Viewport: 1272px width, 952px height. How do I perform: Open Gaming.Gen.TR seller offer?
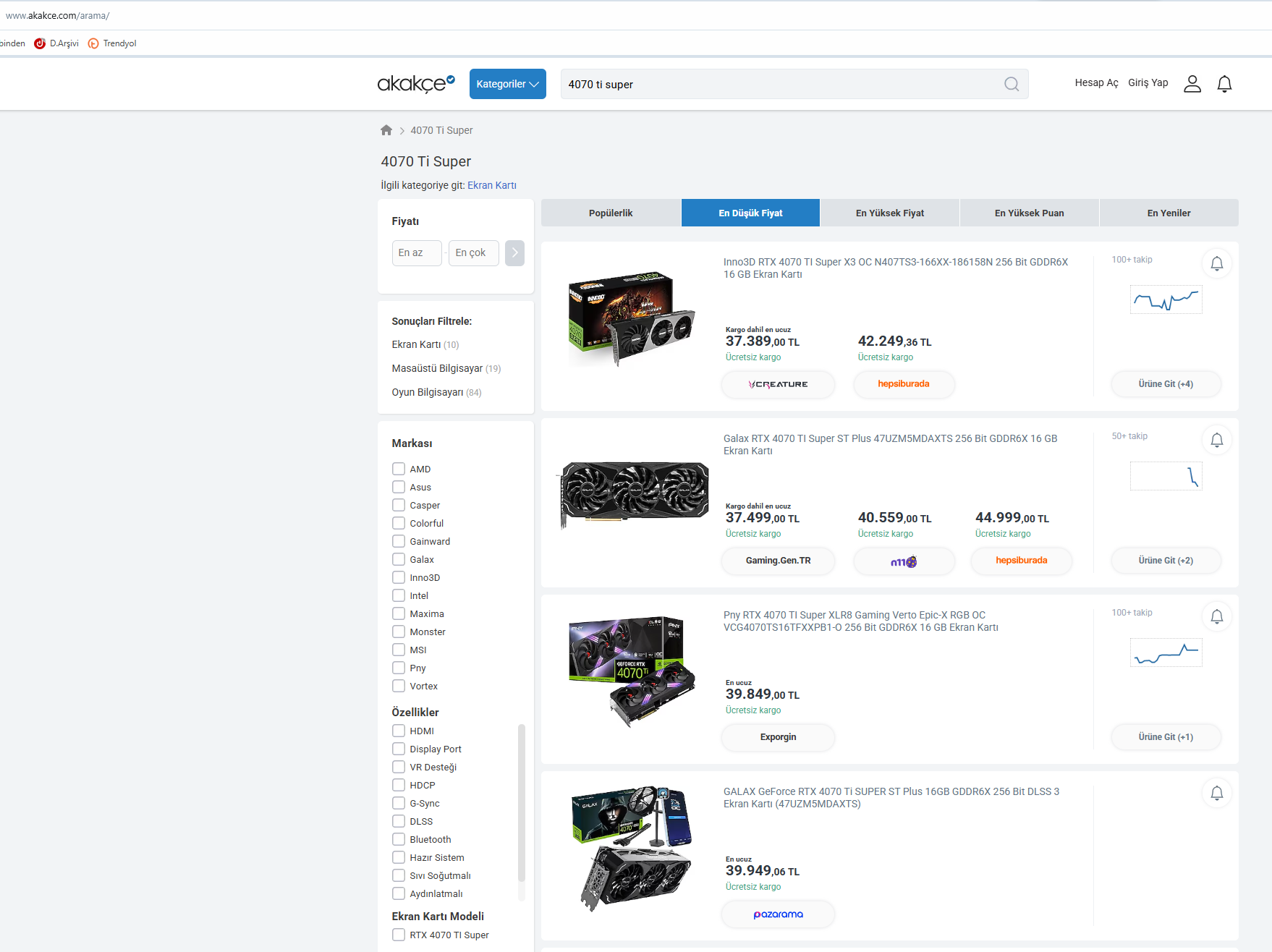(778, 561)
